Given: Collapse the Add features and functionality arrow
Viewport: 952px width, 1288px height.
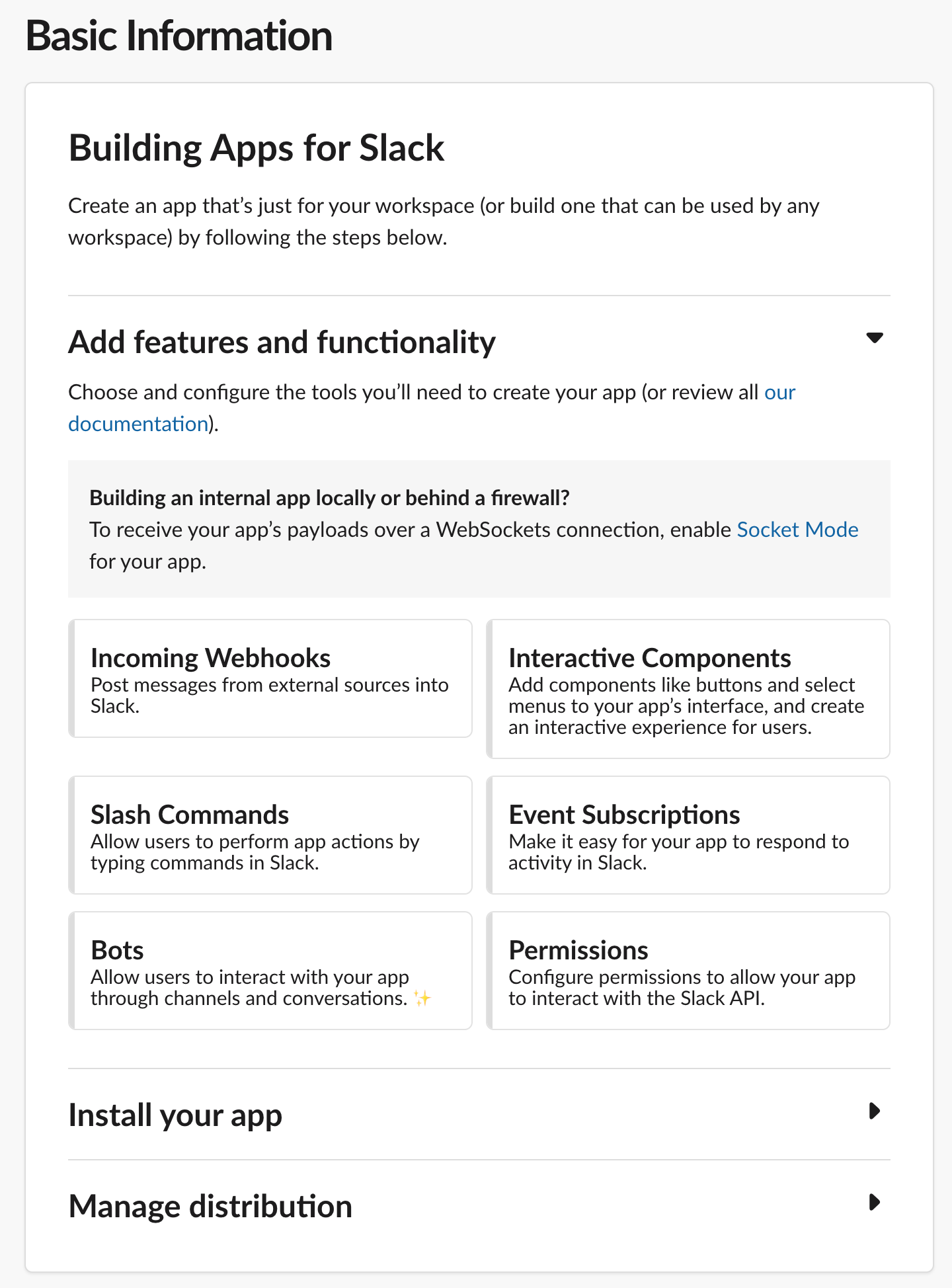Looking at the screenshot, I should 874,338.
